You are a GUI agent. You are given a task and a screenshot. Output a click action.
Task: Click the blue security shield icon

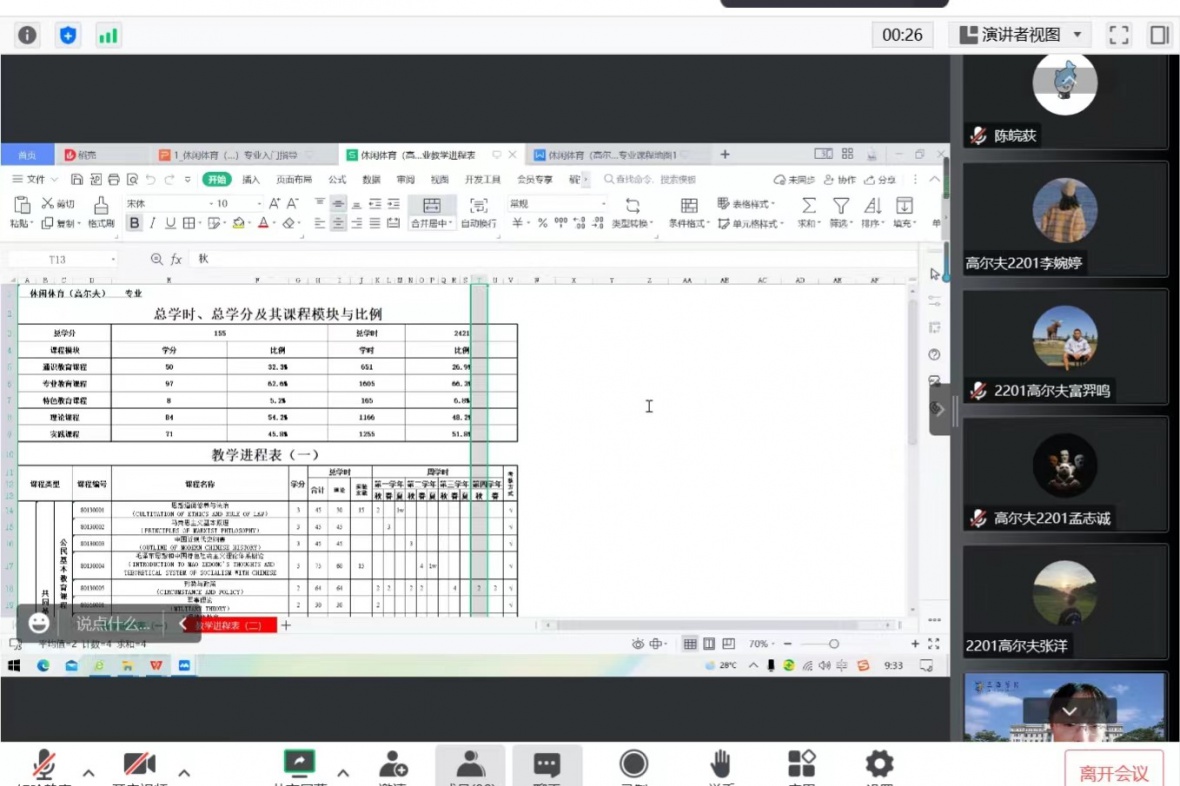[67, 36]
